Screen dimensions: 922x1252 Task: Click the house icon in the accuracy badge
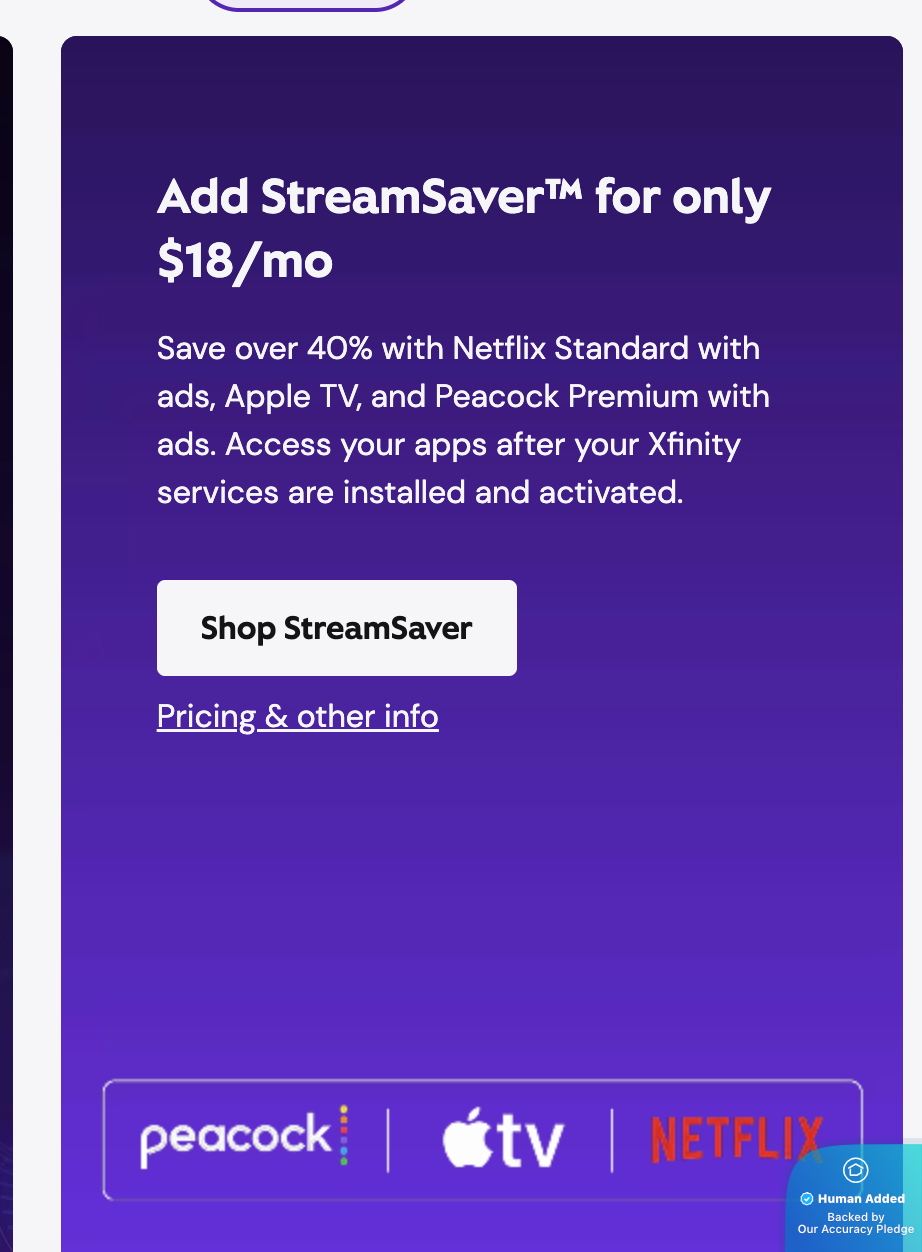pos(855,1170)
